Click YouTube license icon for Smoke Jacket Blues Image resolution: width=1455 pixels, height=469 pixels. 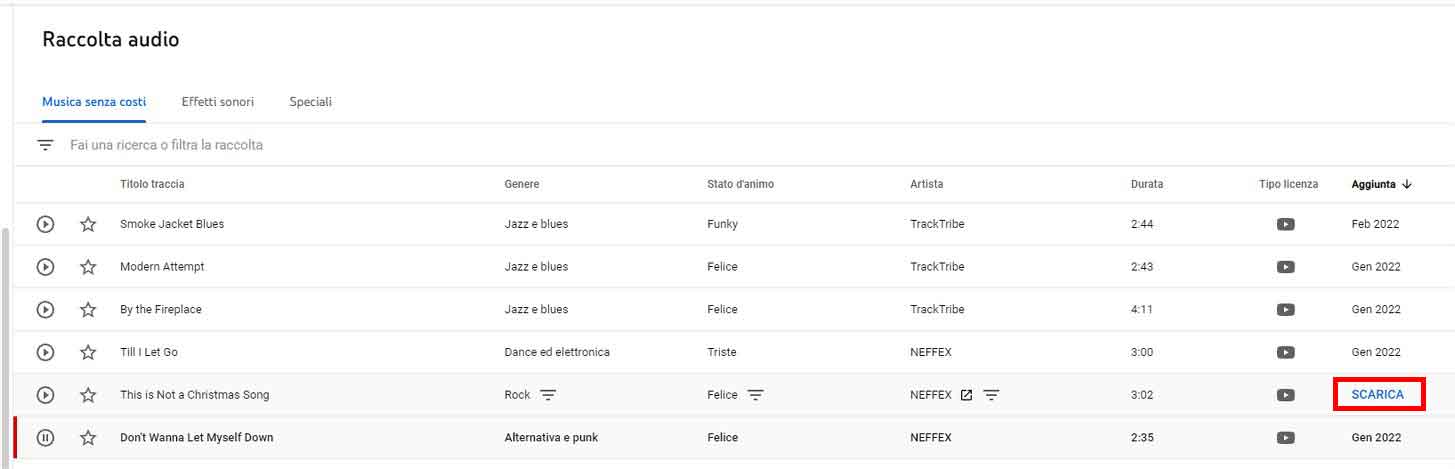[1287, 224]
